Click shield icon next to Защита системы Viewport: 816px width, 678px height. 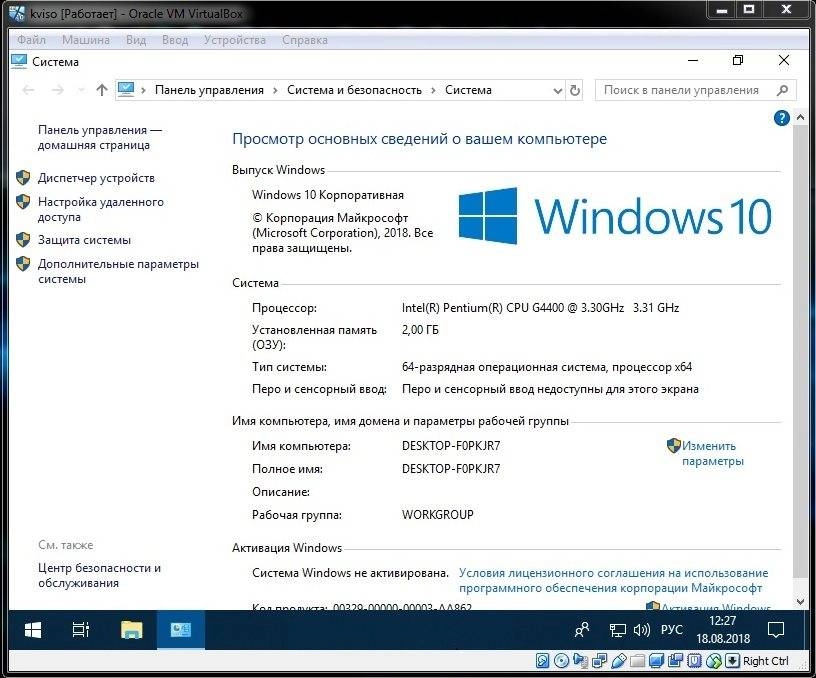pyautogui.click(x=23, y=239)
